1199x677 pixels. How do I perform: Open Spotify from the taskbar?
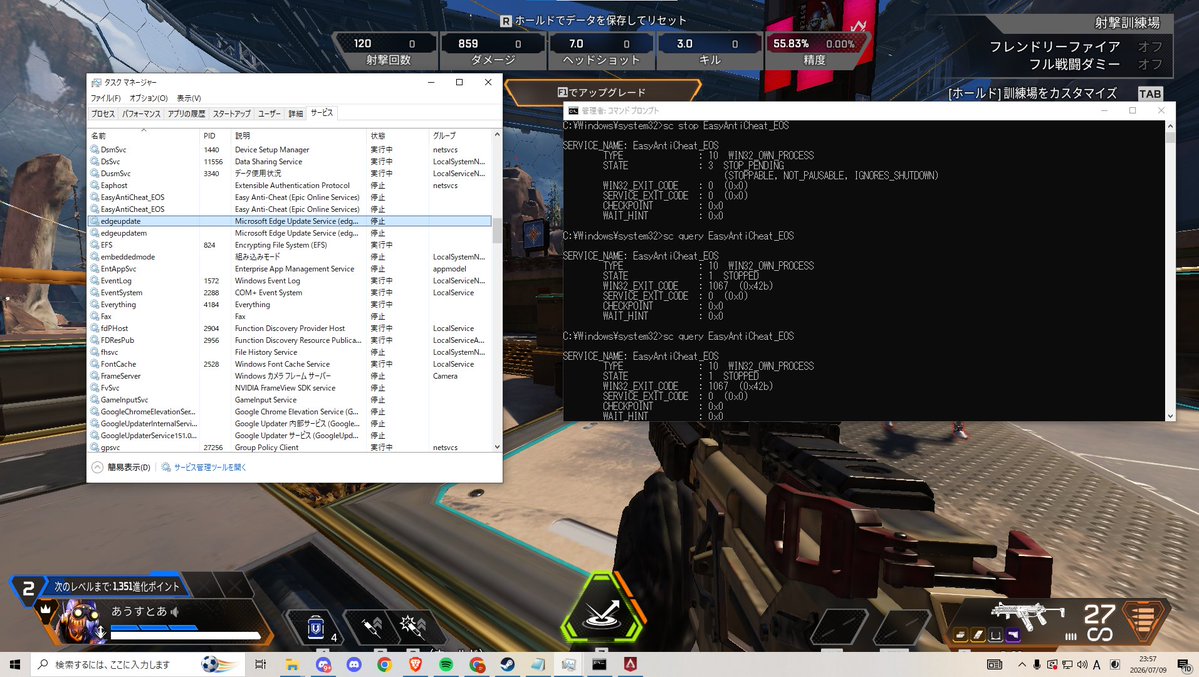(x=446, y=664)
